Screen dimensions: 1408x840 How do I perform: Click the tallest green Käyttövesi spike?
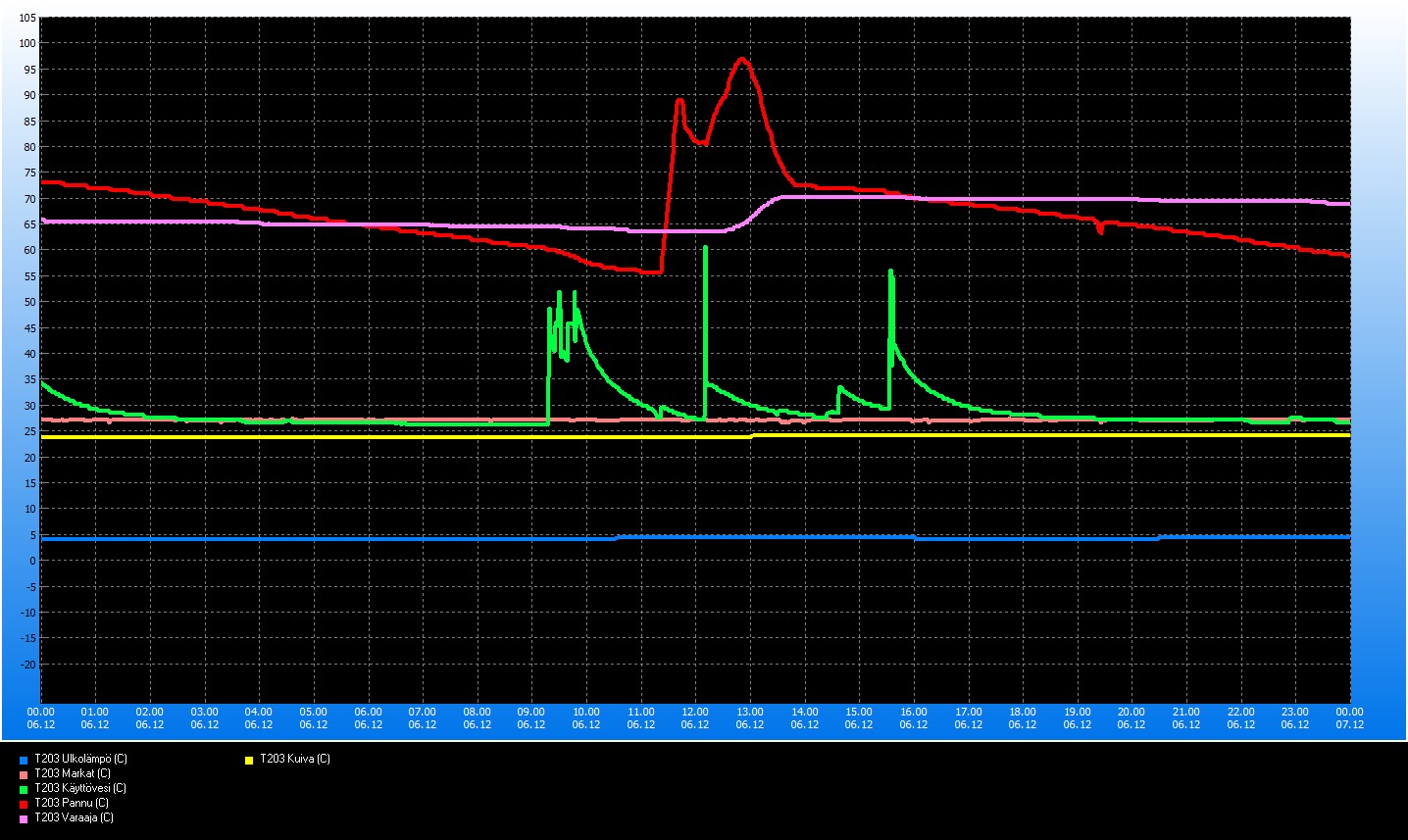tap(705, 248)
